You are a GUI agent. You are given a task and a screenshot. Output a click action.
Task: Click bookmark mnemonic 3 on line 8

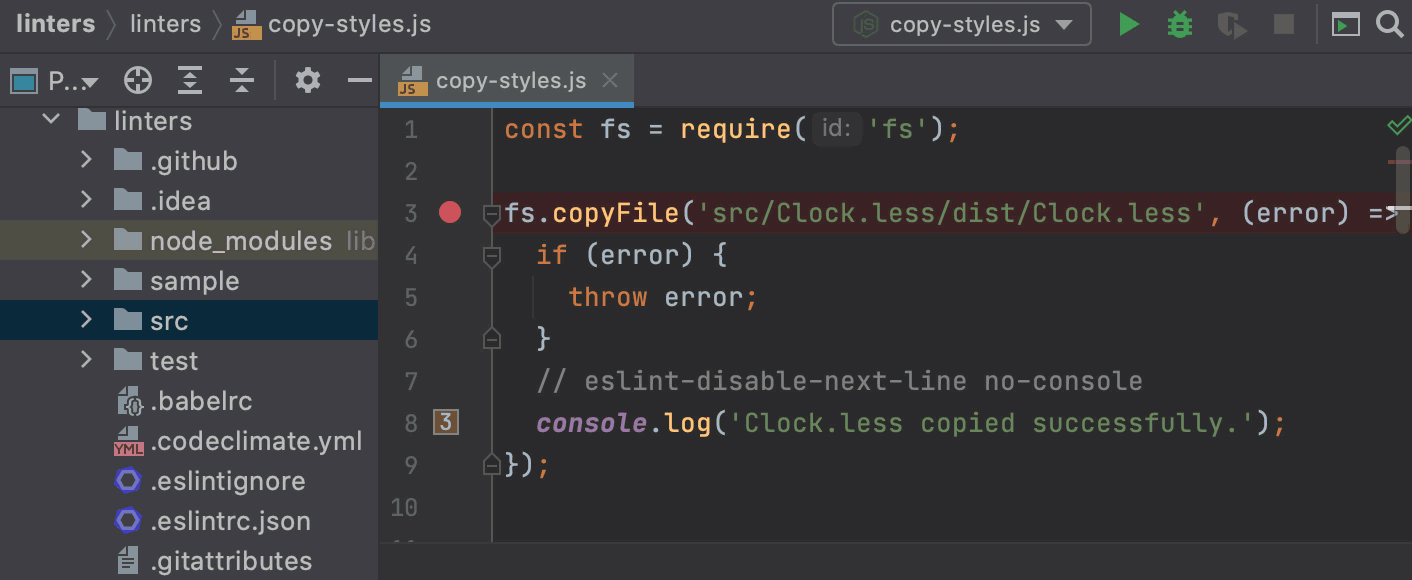click(x=444, y=422)
